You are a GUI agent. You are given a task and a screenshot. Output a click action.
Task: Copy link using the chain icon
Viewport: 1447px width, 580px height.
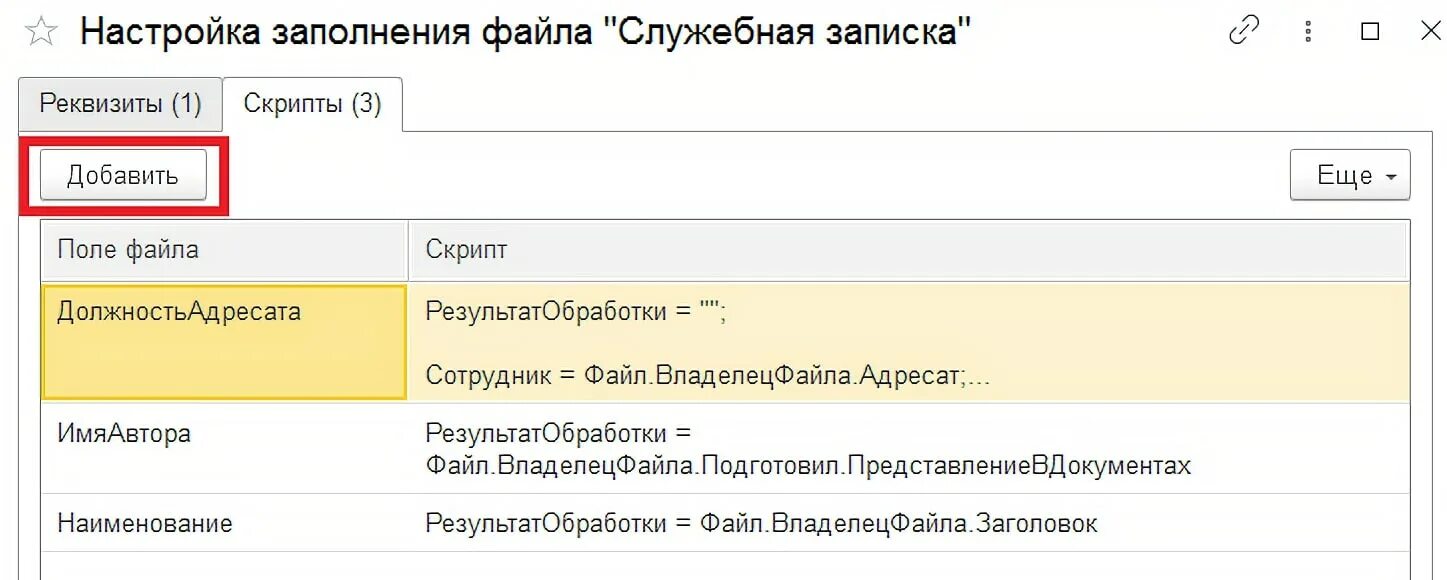(1244, 32)
